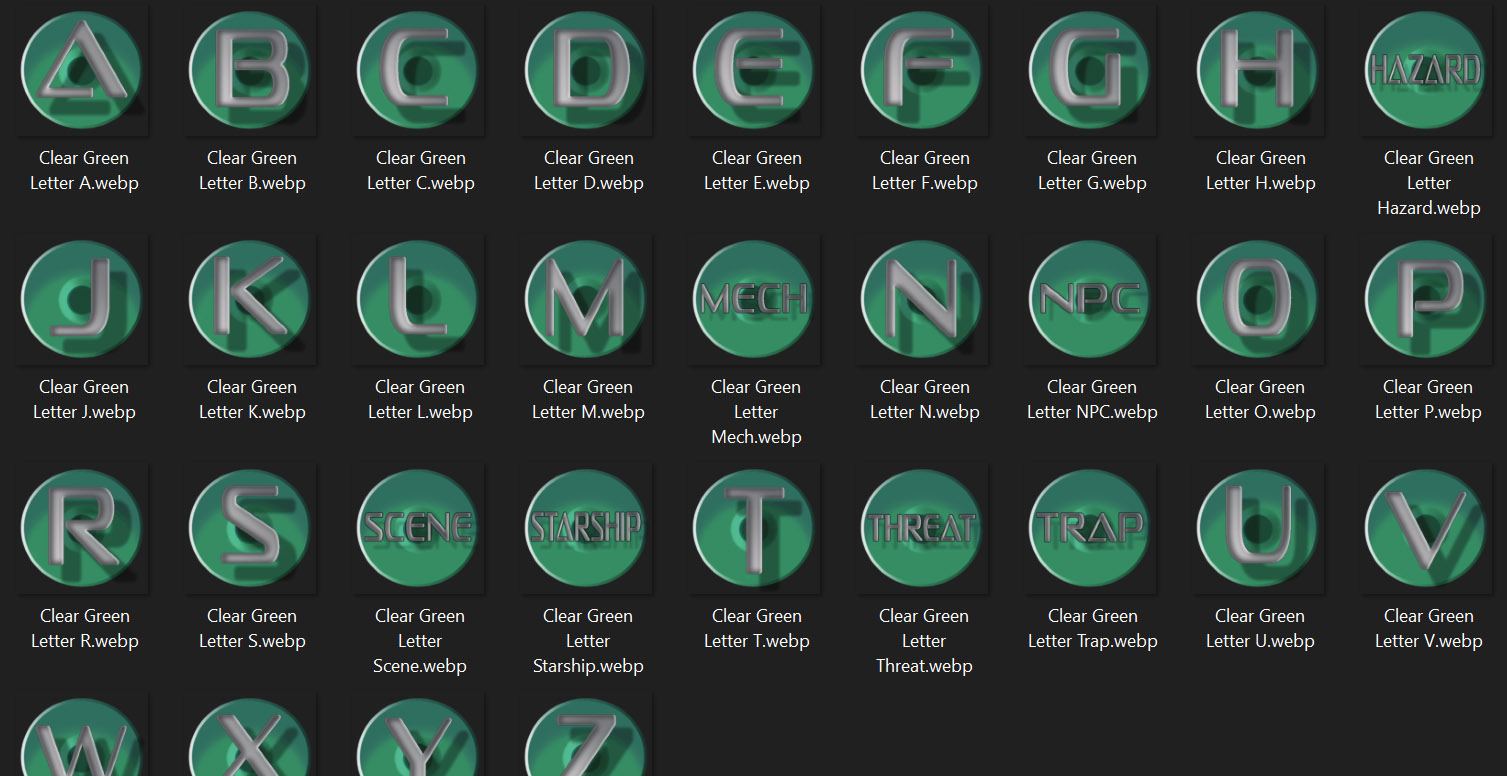
Task: Pick the Letter Z token thumbnail
Action: click(x=587, y=734)
